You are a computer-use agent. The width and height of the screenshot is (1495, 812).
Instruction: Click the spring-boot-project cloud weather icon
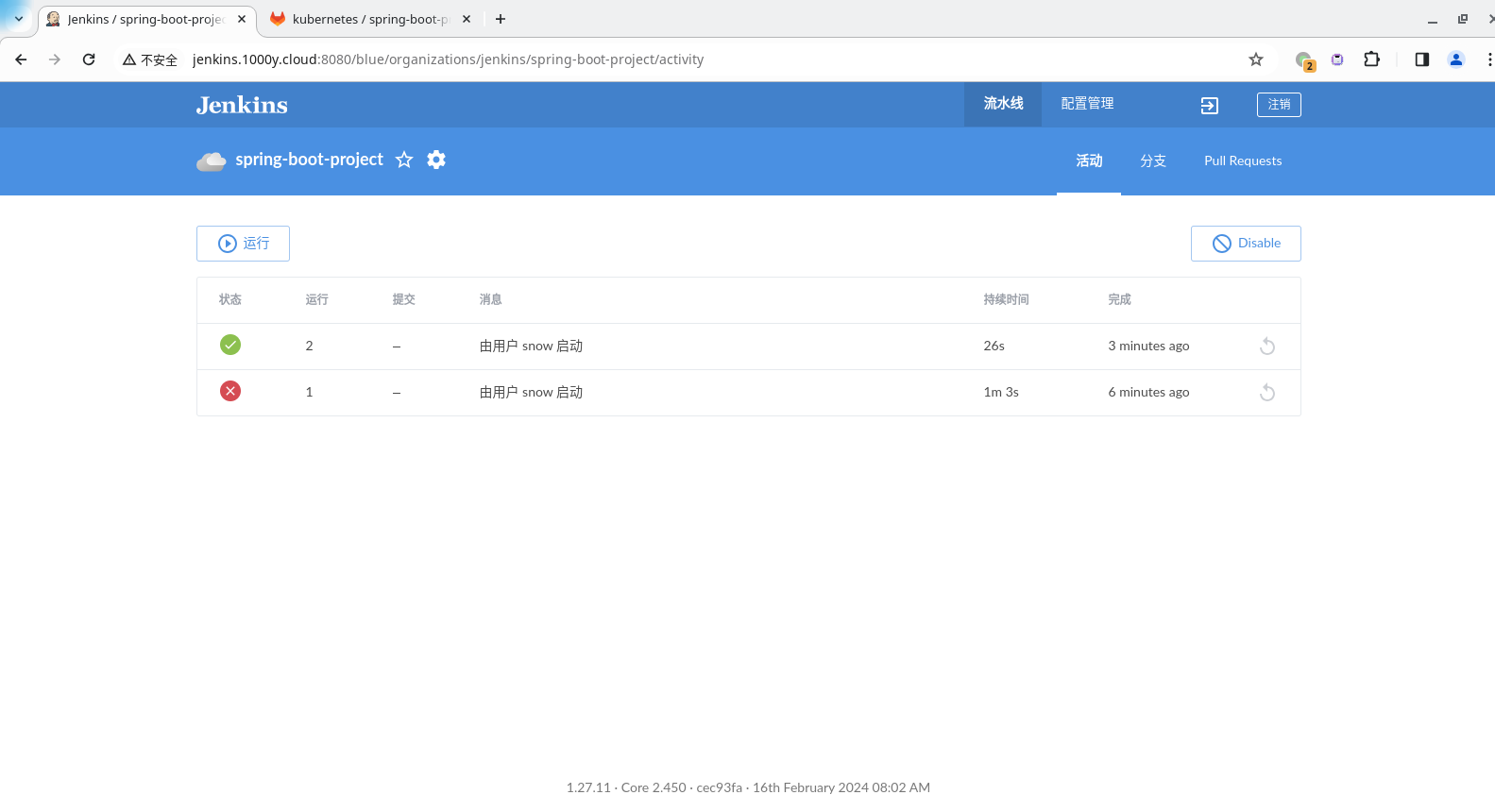(212, 161)
